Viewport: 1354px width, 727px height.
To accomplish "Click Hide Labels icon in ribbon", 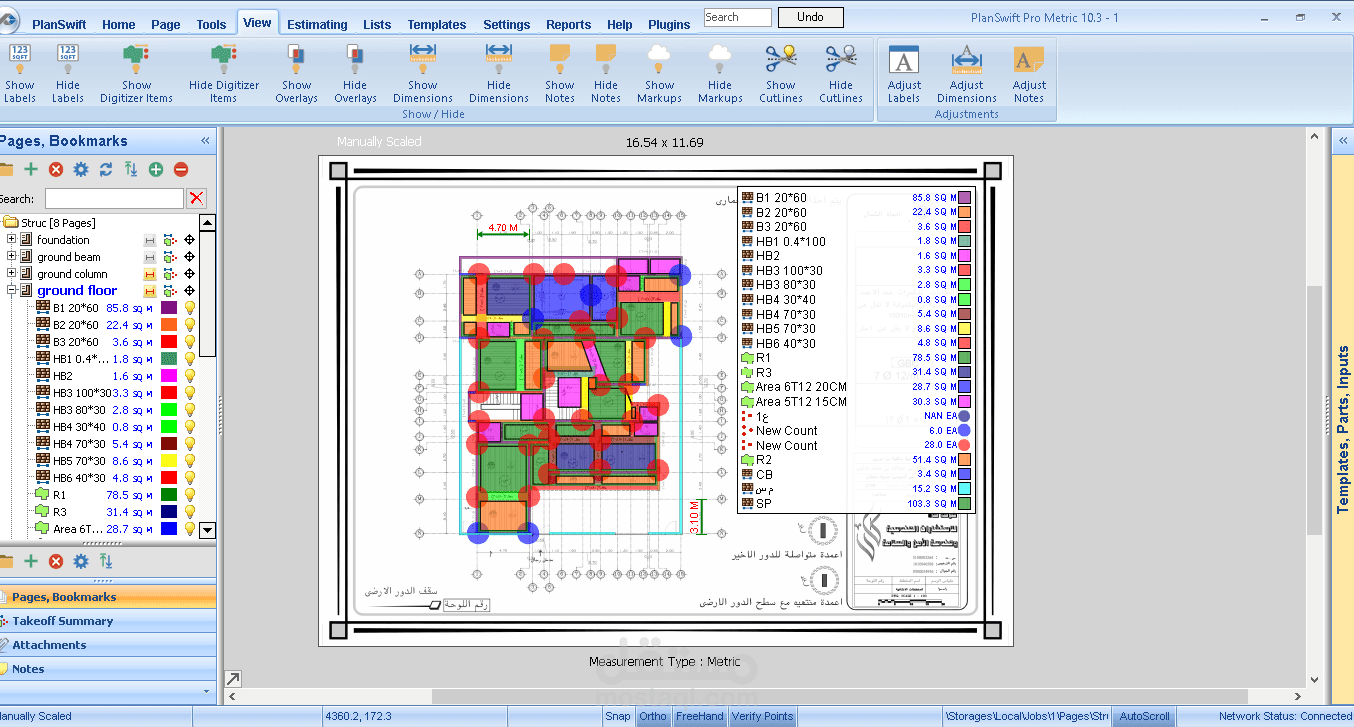I will [x=68, y=57].
